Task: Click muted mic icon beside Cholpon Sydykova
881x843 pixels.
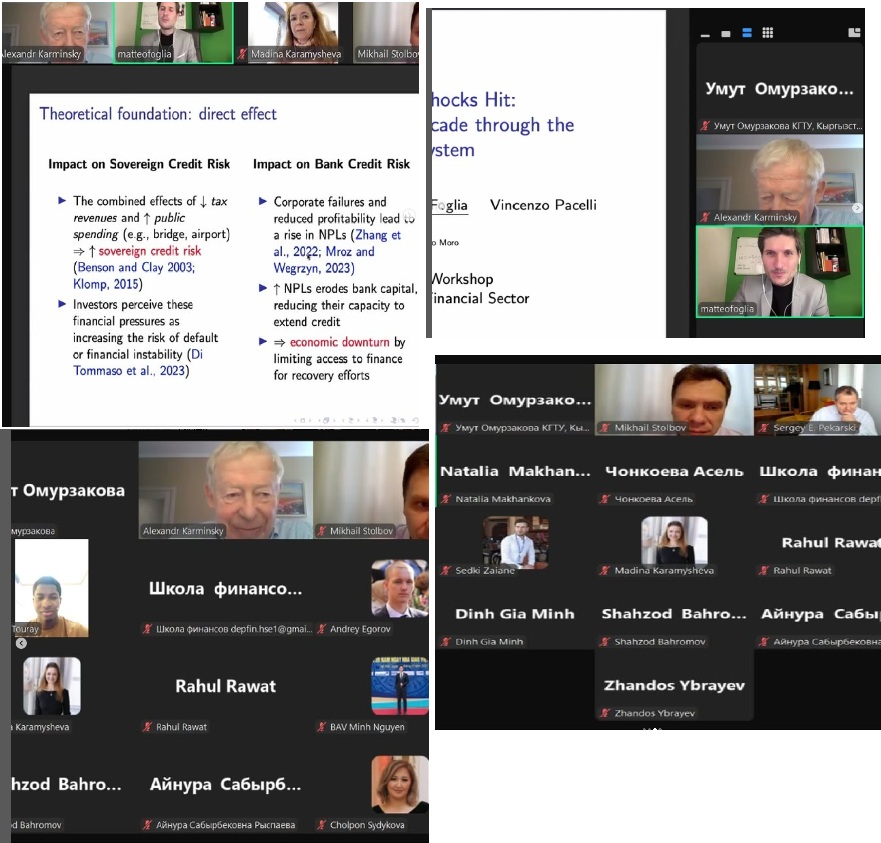Action: click(322, 825)
